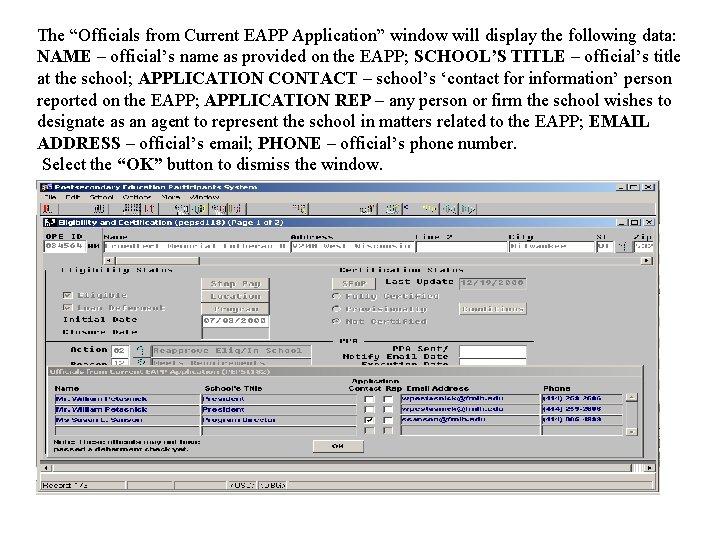The width and height of the screenshot is (720, 540).
Task: Click the empty Closure Date field
Action: (236, 332)
